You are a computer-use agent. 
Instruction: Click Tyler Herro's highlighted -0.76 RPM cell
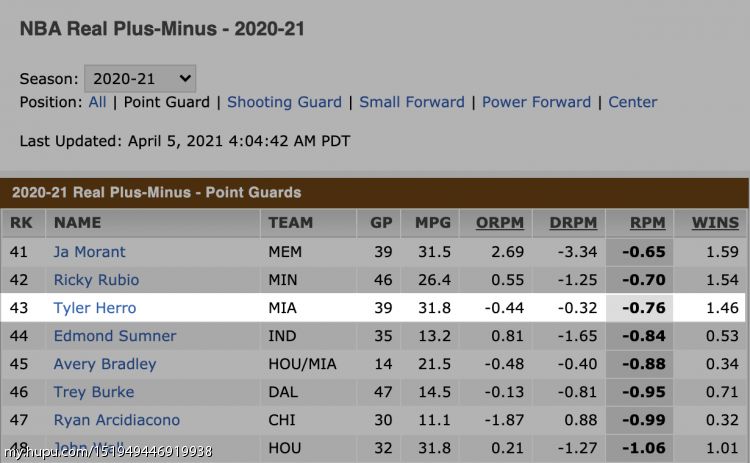pos(640,308)
